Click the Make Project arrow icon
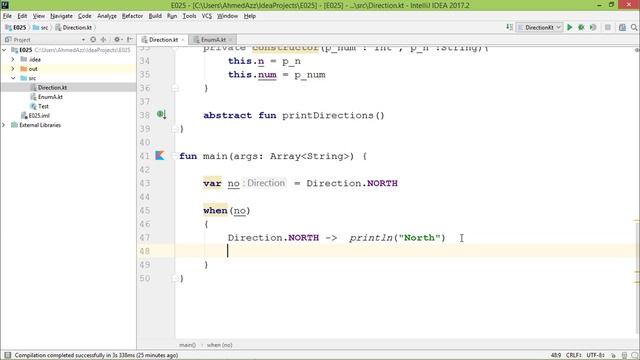The width and height of the screenshot is (640, 360). 509,27
